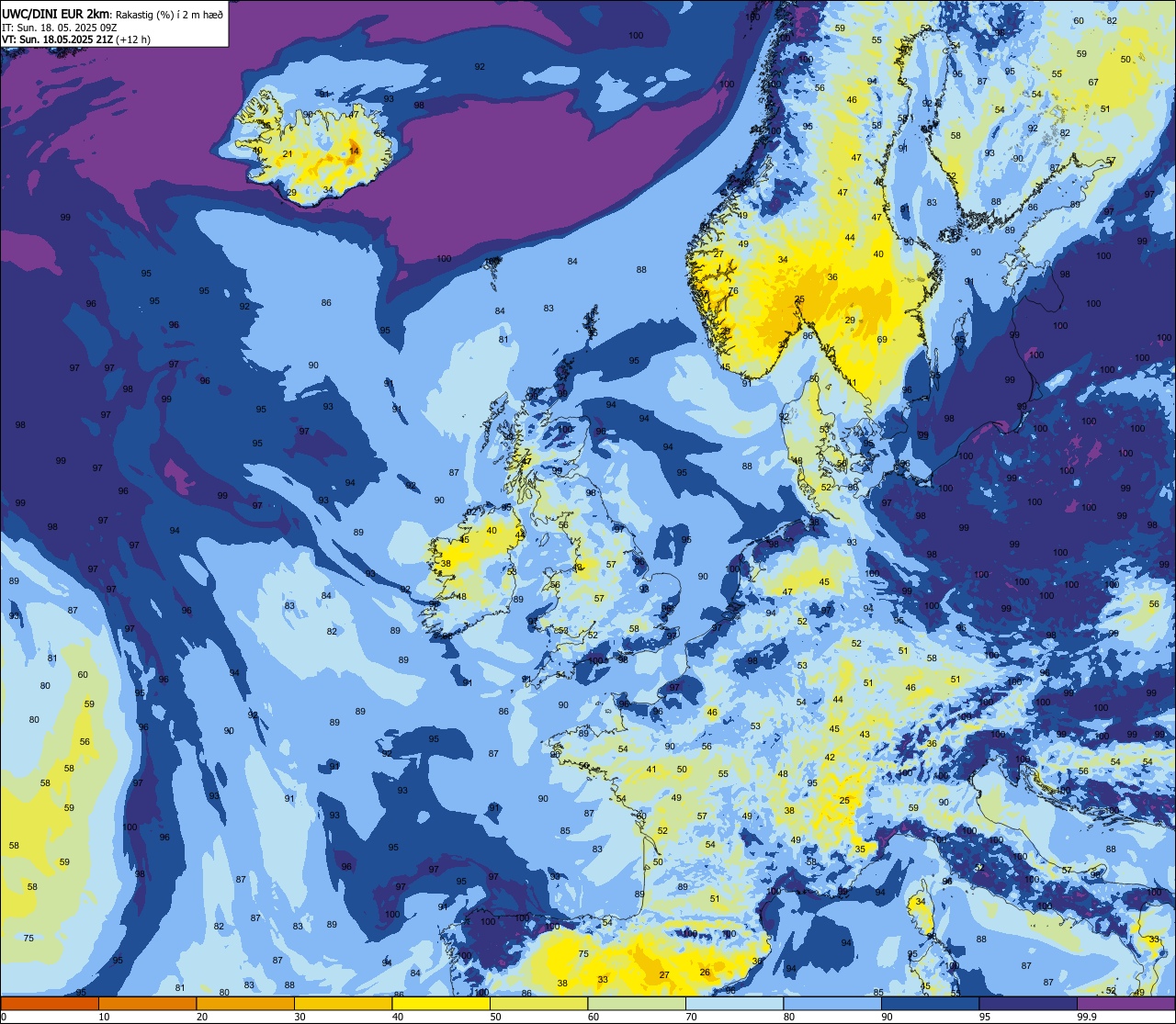Viewport: 1176px width, 1024px height.
Task: Click the legend scale label "70"
Action: (x=691, y=1017)
